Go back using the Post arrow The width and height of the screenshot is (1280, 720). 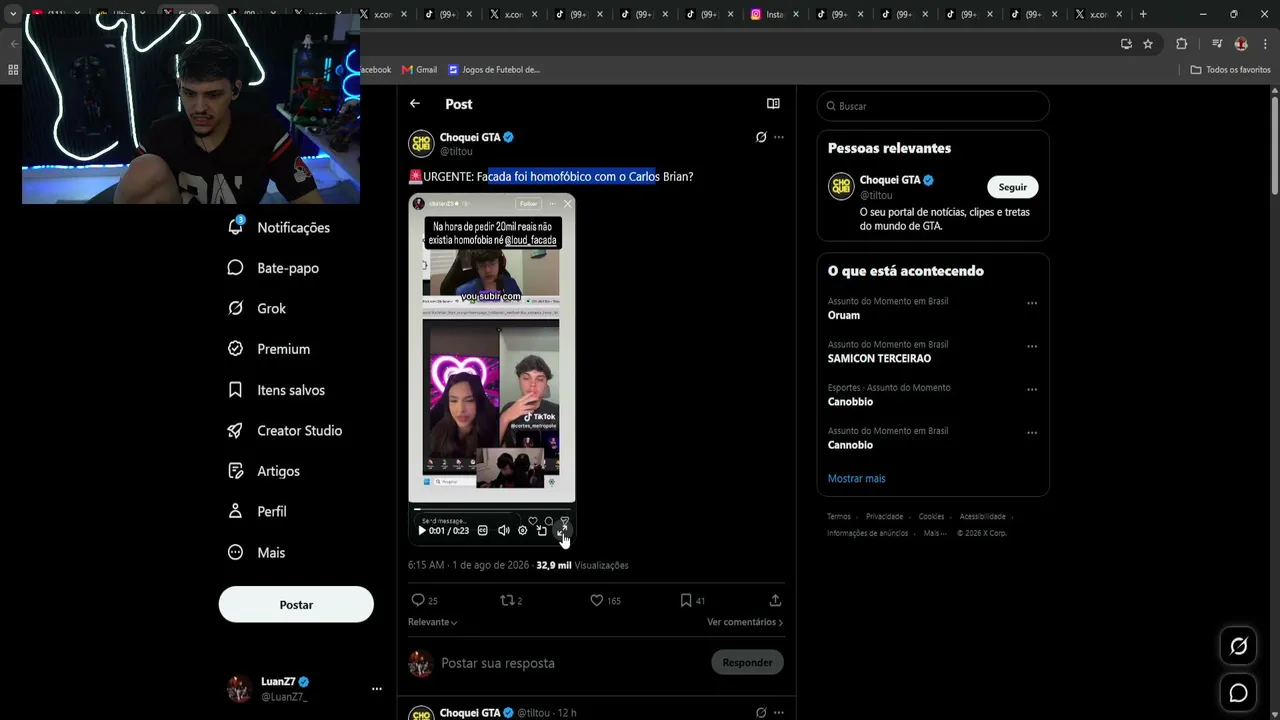[415, 104]
